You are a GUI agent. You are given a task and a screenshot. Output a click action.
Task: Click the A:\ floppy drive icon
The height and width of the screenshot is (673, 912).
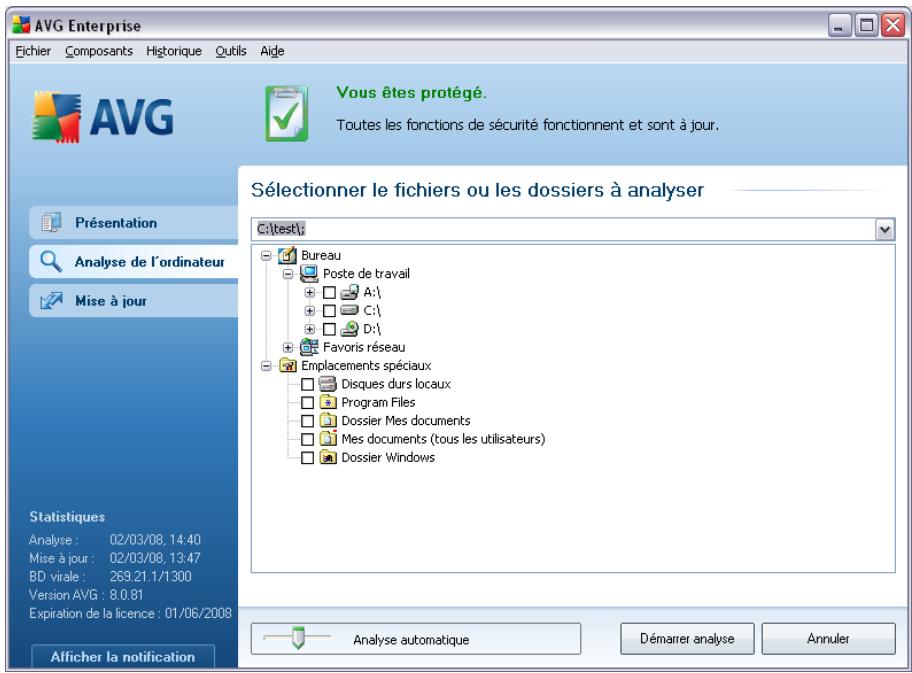pos(349,292)
